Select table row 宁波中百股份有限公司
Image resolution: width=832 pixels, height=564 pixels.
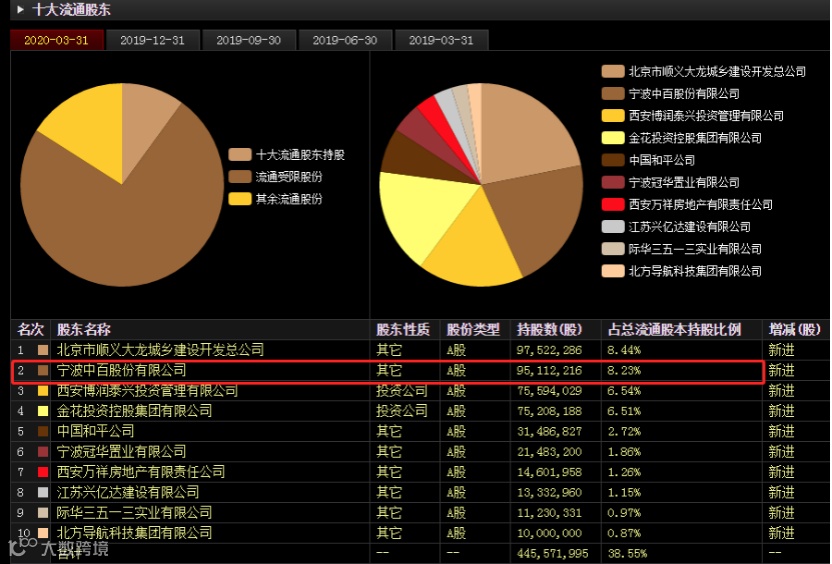419,370
